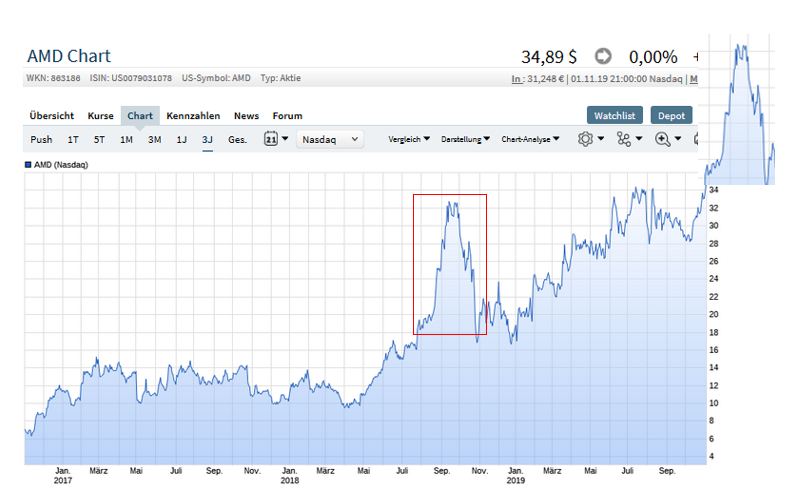Click the share nodes icon
This screenshot has height=493, width=794.
(x=624, y=139)
